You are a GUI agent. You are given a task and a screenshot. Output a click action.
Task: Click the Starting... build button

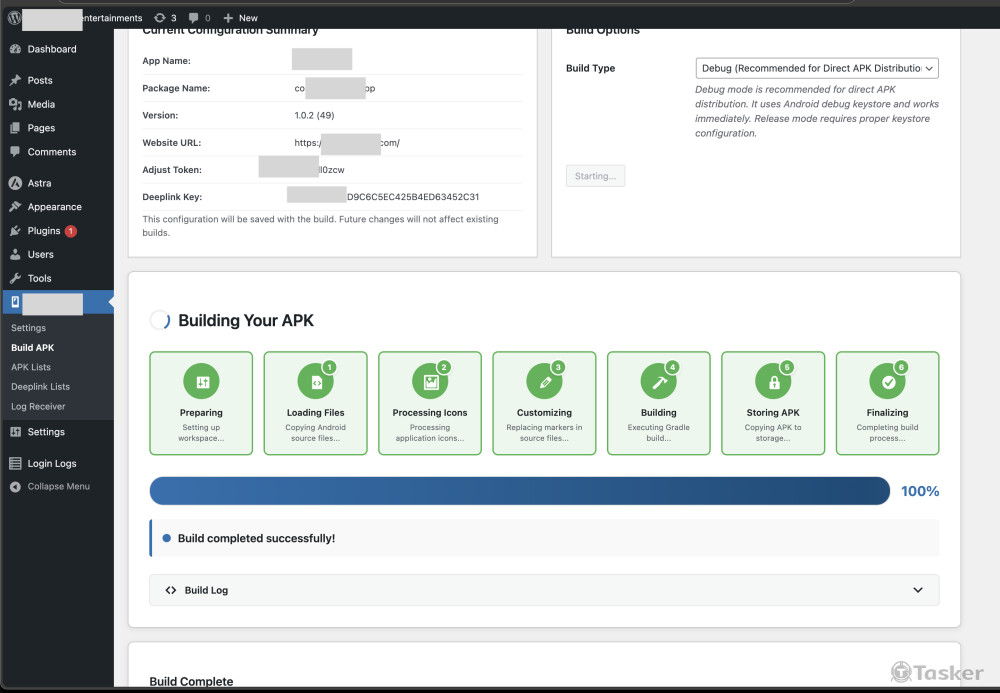(x=595, y=176)
